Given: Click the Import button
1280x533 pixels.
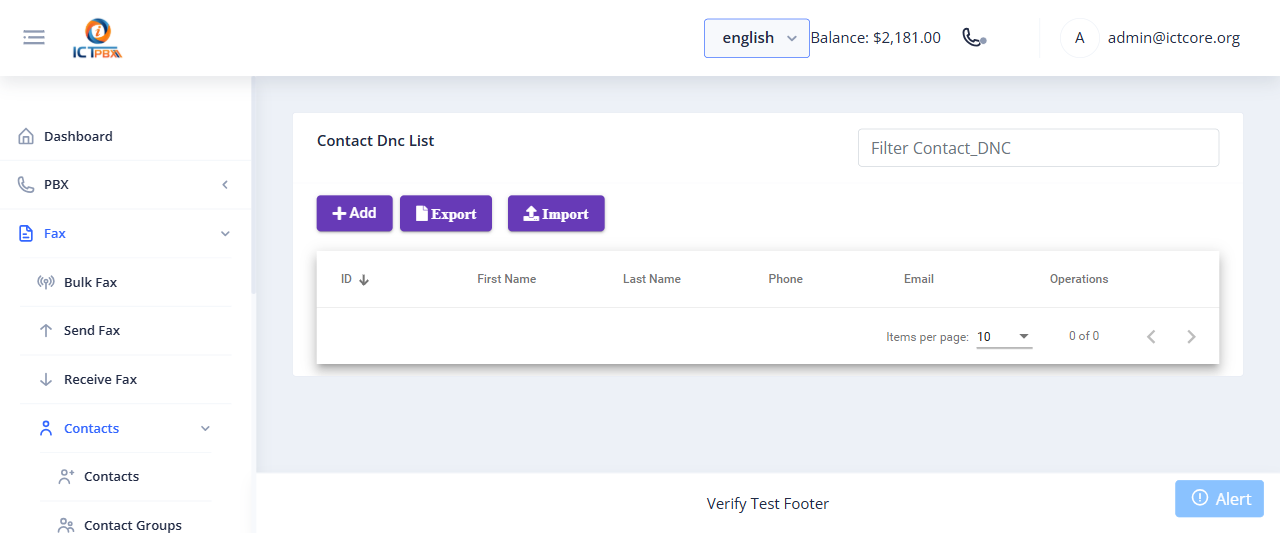Looking at the screenshot, I should [x=556, y=213].
